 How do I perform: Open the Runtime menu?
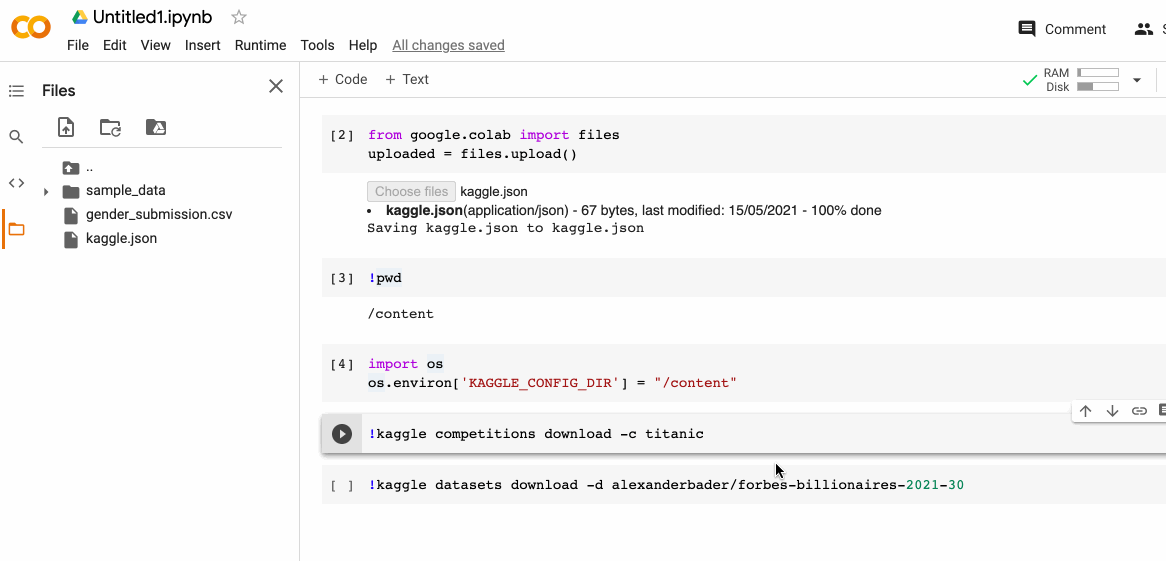click(x=260, y=45)
